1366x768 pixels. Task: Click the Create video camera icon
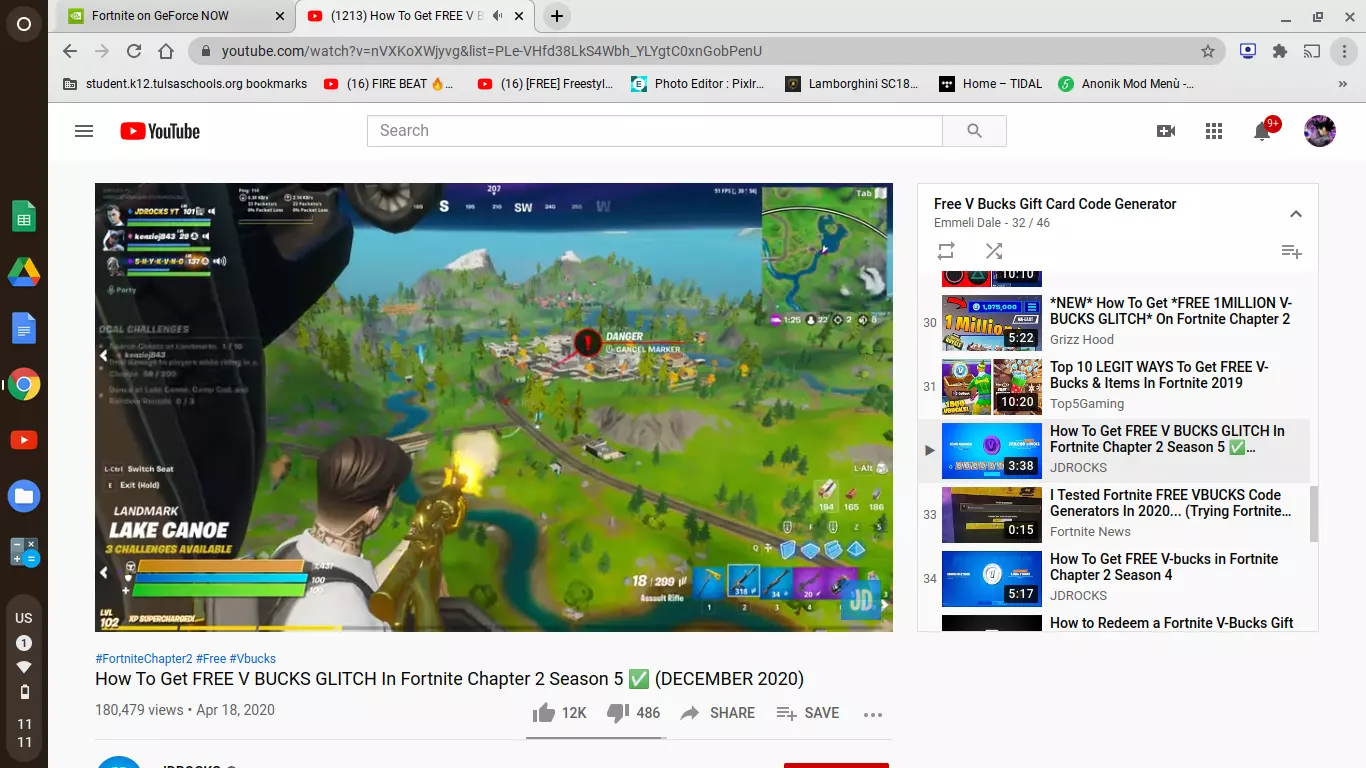pos(1166,131)
